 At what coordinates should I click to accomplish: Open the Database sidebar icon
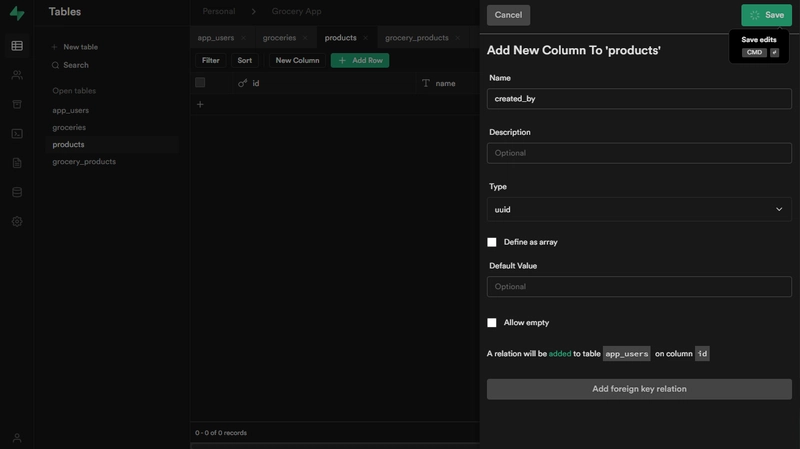point(17,192)
